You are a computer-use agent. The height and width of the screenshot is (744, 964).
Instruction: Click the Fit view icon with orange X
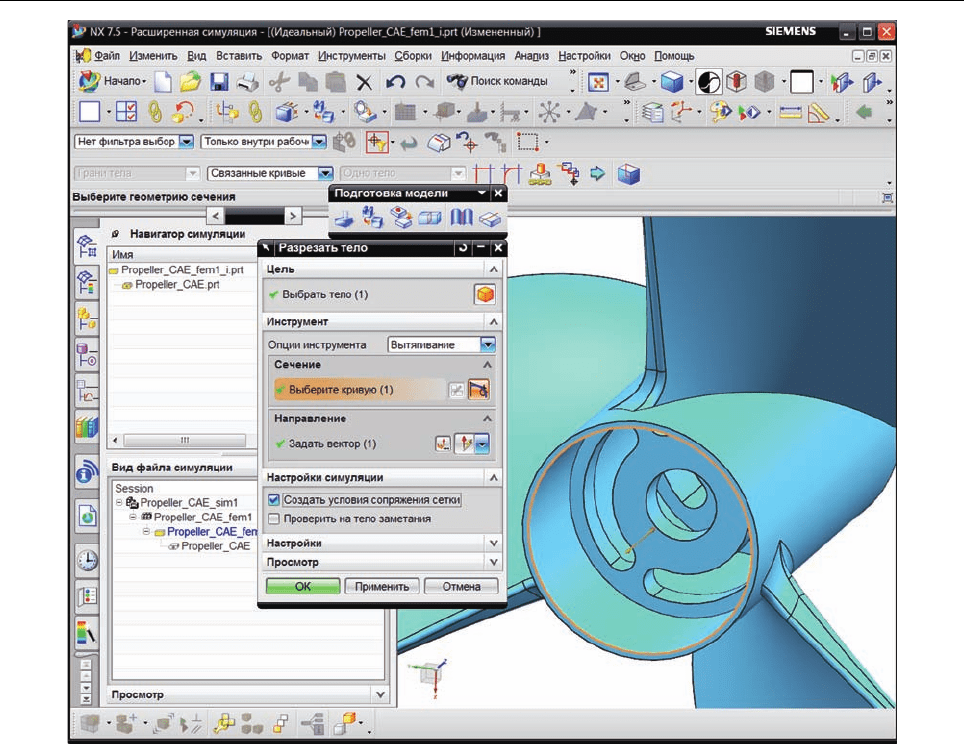pyautogui.click(x=598, y=81)
